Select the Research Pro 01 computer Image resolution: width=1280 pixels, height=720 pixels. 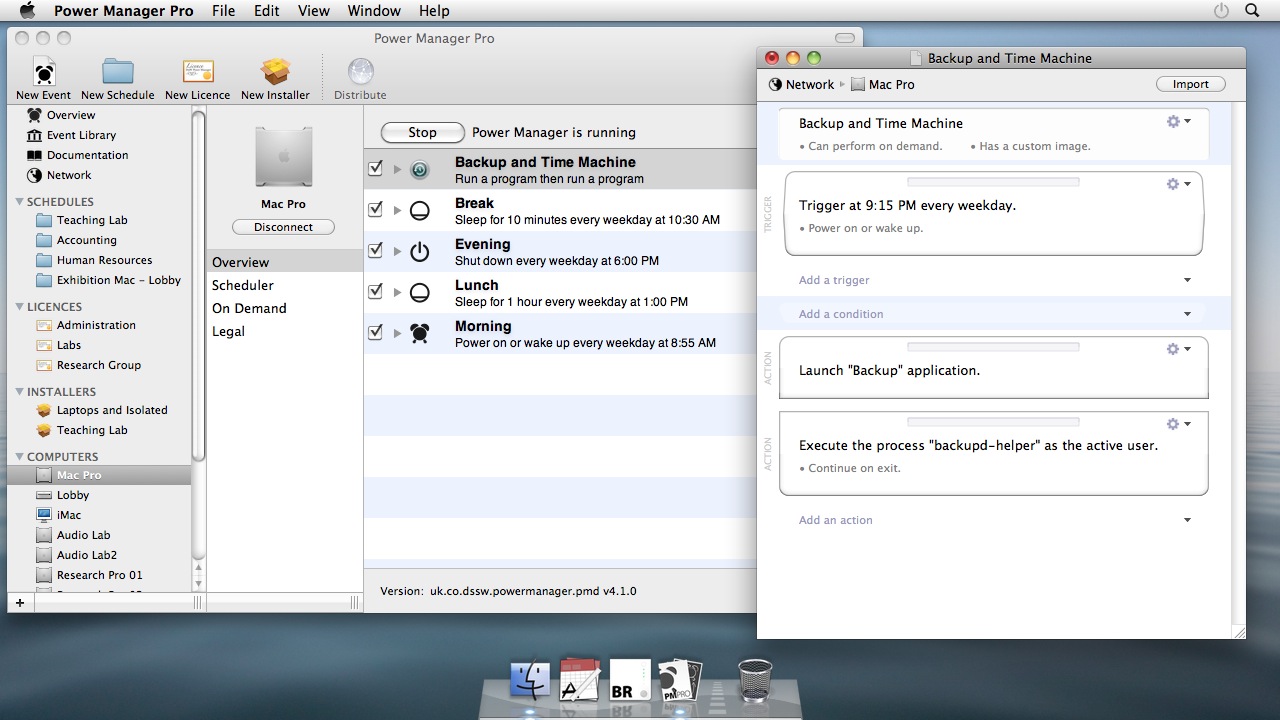[x=99, y=575]
